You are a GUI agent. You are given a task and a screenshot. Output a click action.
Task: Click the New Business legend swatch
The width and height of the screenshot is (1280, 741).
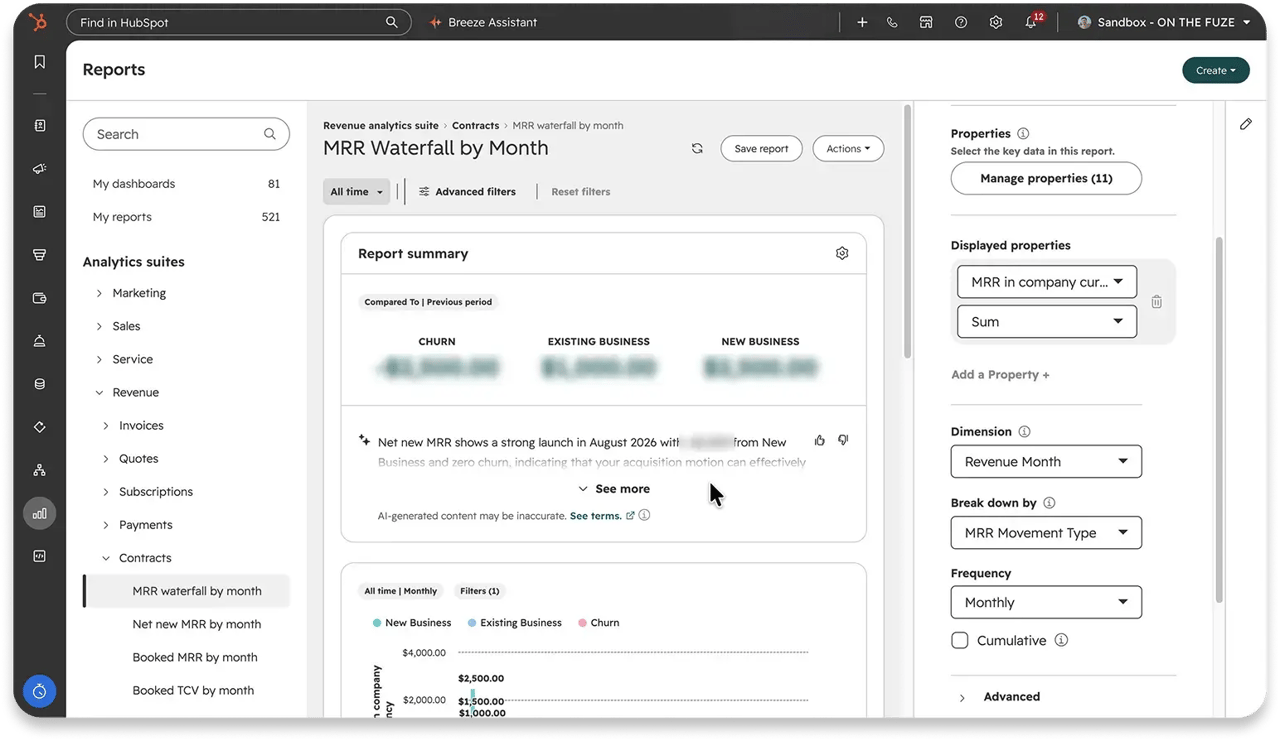tap(377, 623)
